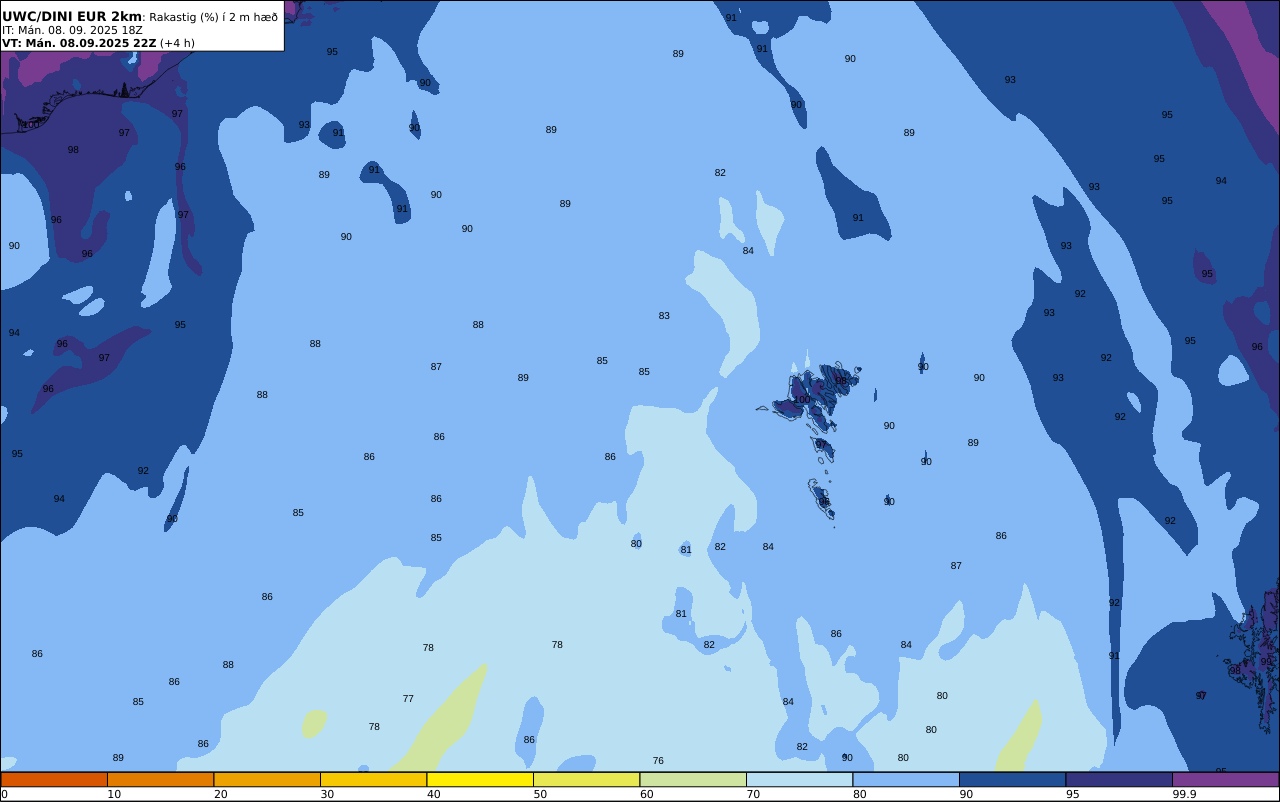Click the golden 30–40 legend swatch

[x=373, y=779]
